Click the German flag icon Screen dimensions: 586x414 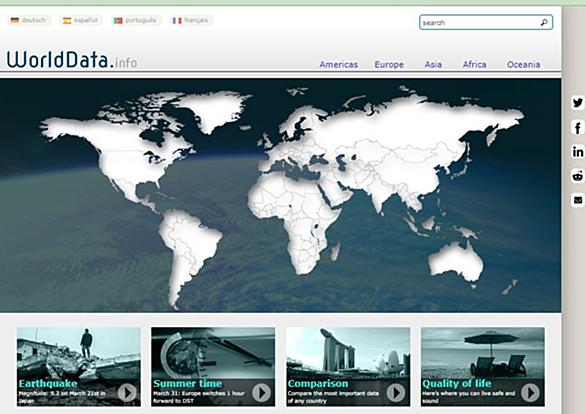15,20
